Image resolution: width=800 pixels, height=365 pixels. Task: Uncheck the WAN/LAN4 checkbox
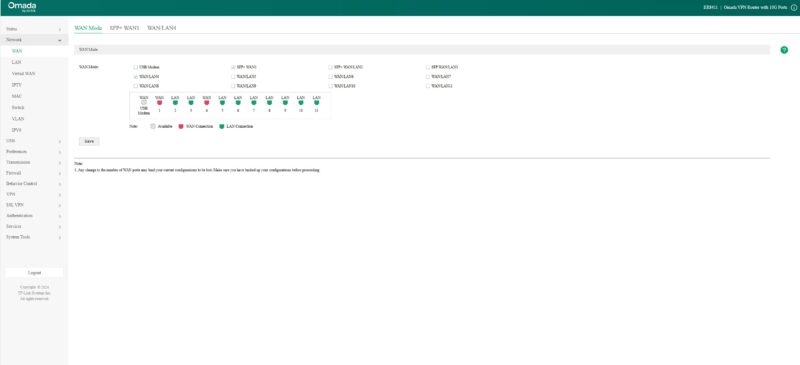[135, 77]
